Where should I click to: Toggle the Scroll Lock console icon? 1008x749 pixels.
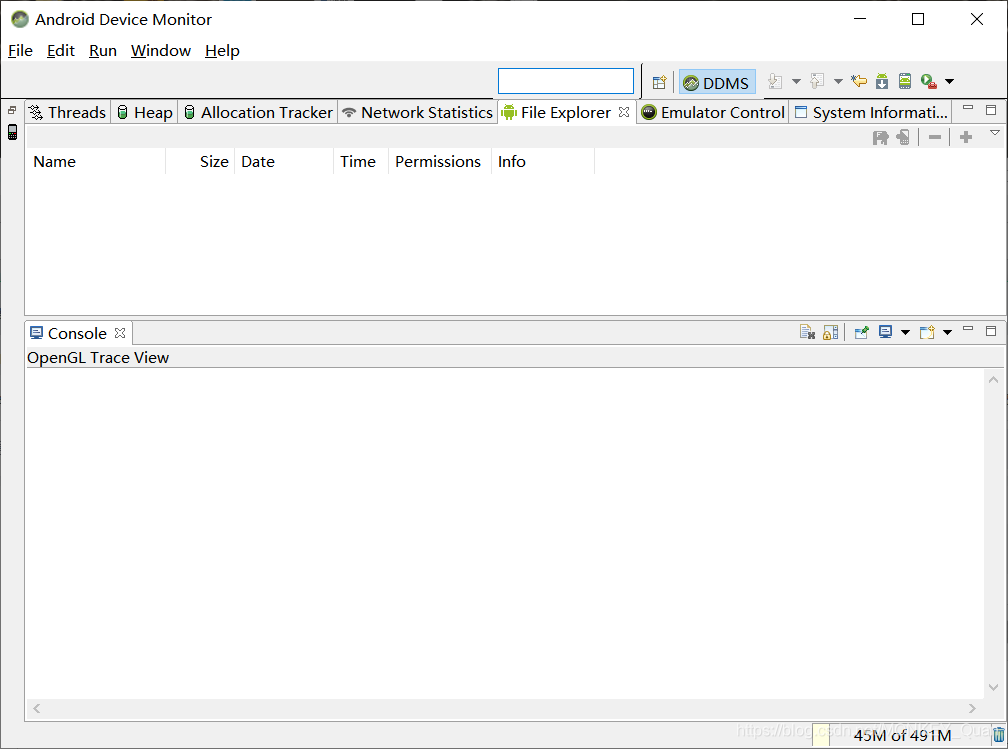[831, 332]
